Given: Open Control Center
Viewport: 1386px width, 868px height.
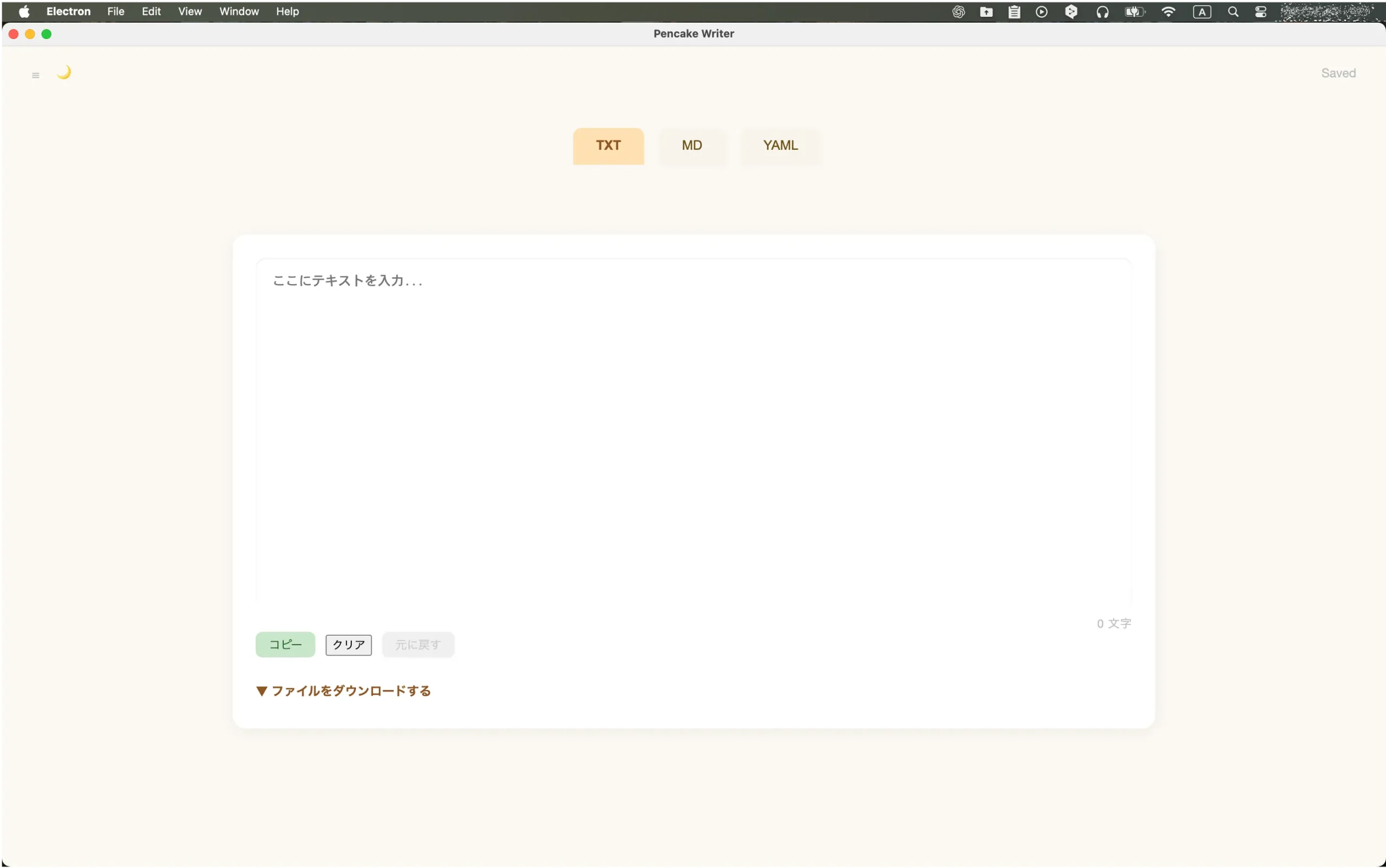Looking at the screenshot, I should click(1260, 11).
